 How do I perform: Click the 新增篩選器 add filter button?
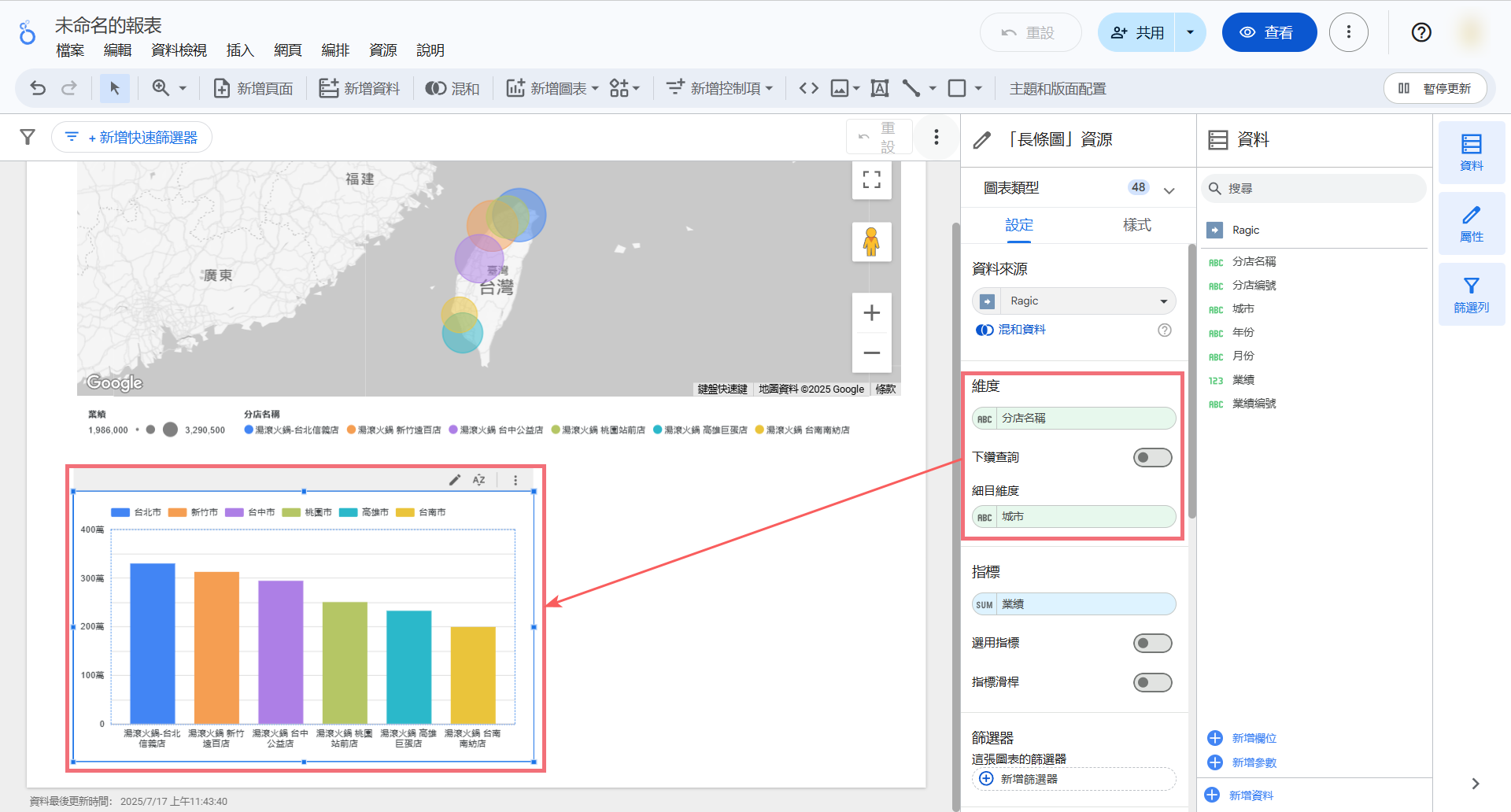pos(1074,779)
